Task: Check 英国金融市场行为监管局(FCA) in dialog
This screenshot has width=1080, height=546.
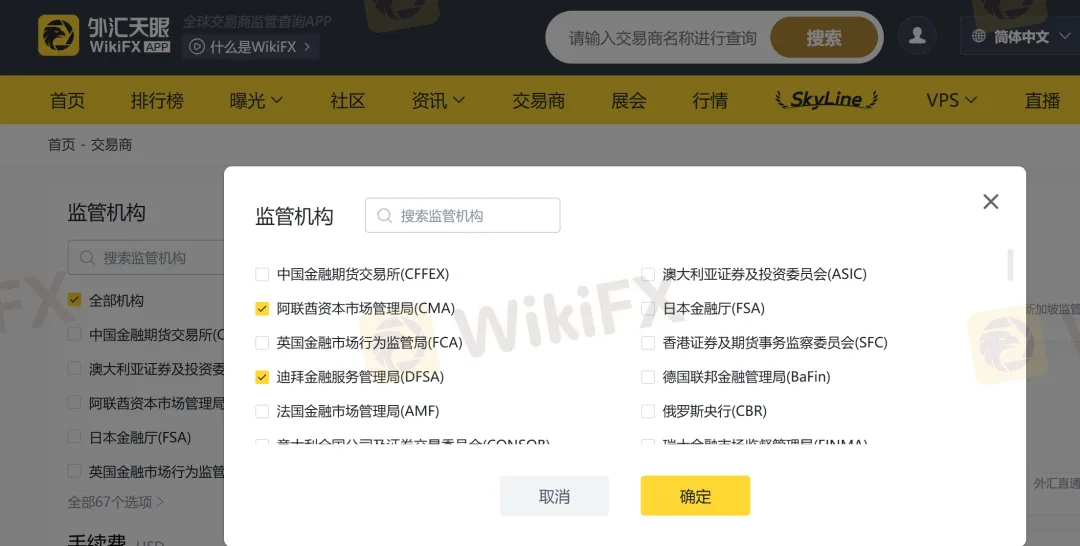Action: [x=262, y=343]
